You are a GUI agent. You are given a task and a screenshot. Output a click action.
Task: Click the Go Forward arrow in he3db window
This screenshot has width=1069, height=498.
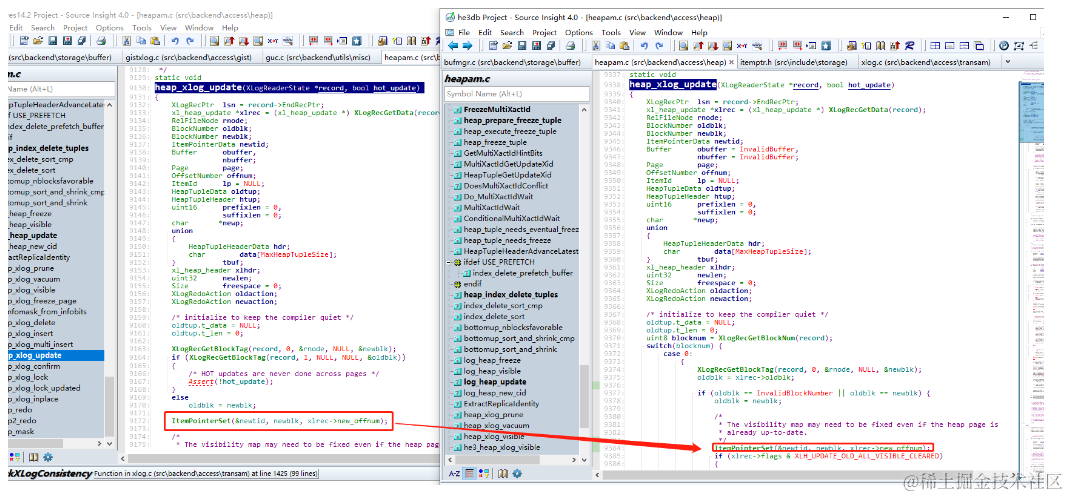click(466, 46)
